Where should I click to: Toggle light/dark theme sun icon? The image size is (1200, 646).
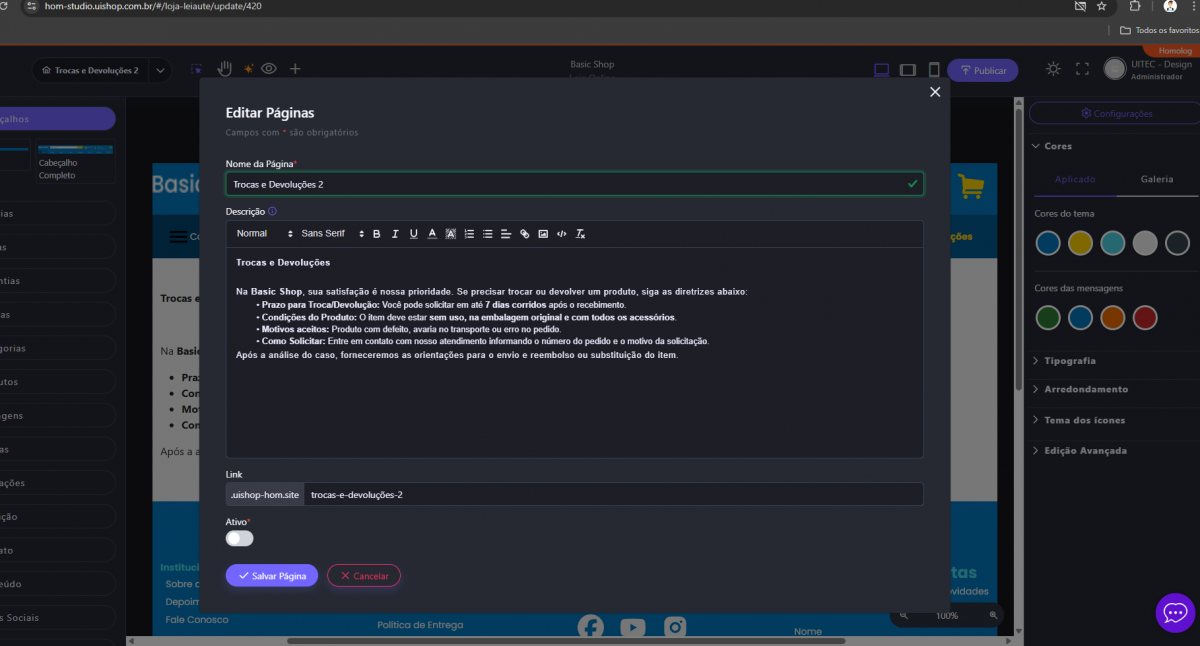coord(1053,69)
